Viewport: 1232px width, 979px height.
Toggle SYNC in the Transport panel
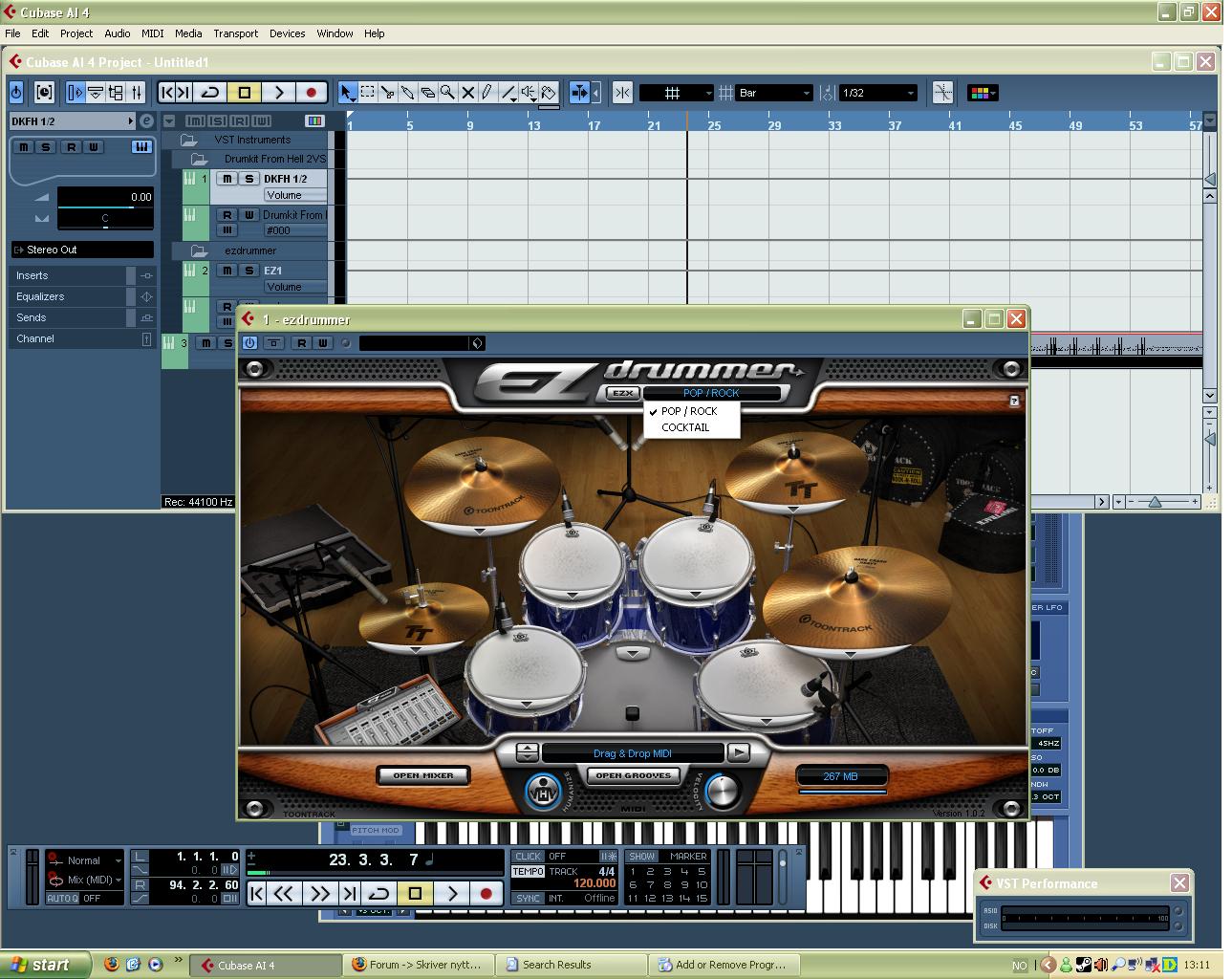[528, 898]
